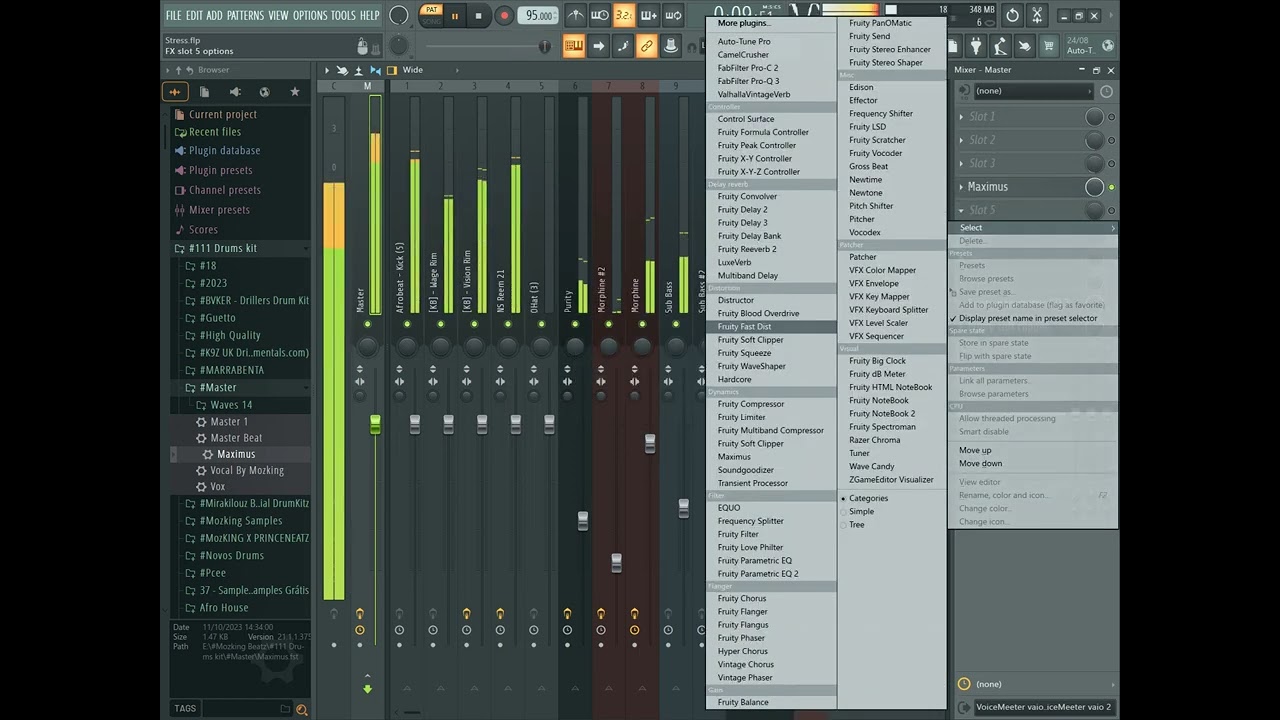
Task: Open the FILE menu
Action: [173, 16]
